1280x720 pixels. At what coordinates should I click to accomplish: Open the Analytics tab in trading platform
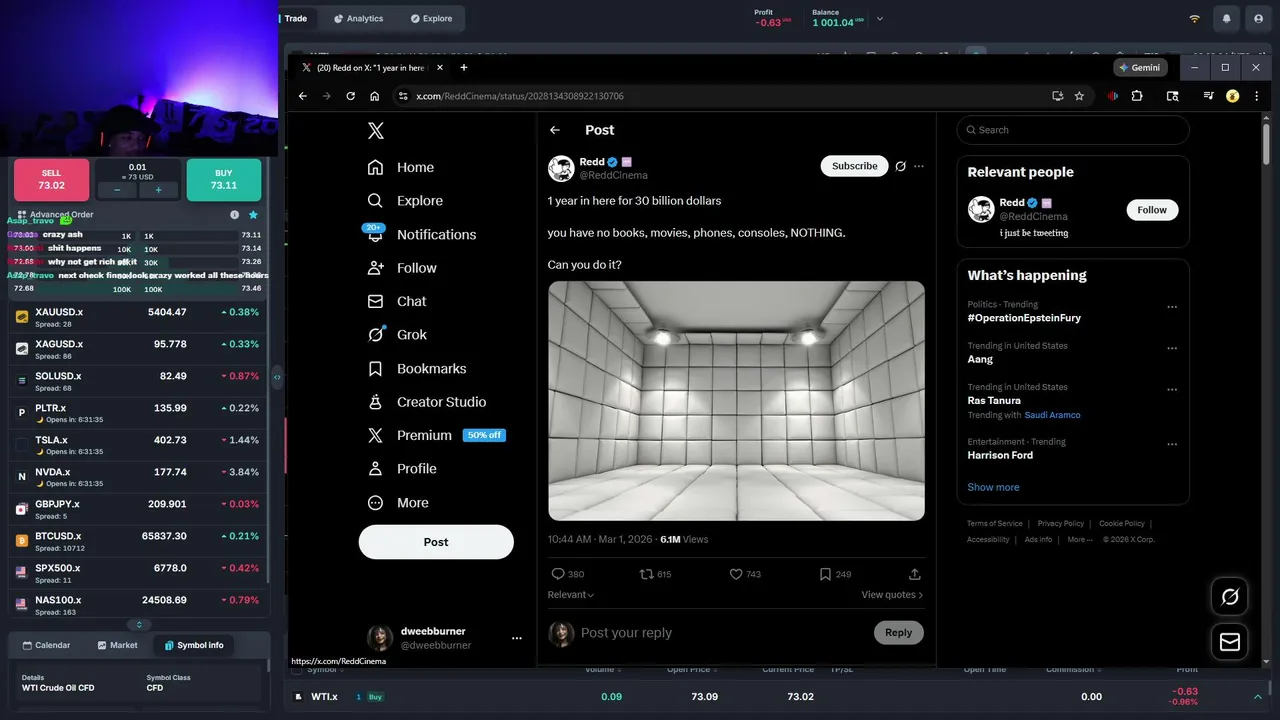tap(358, 18)
